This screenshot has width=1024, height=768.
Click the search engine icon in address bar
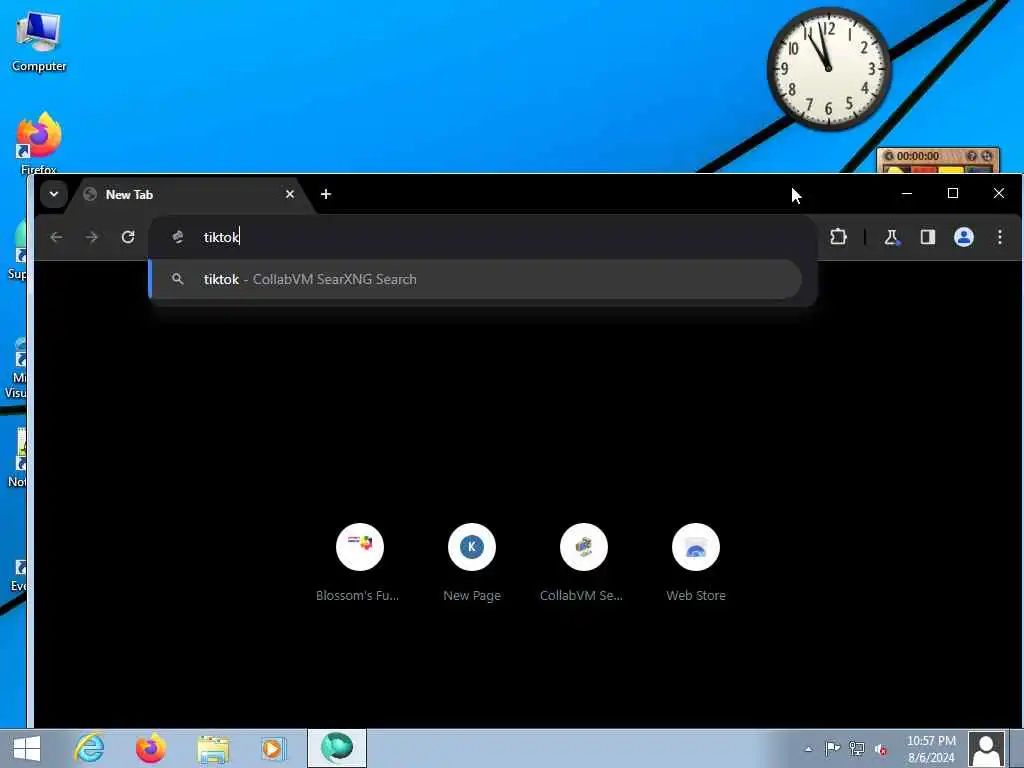tap(178, 237)
